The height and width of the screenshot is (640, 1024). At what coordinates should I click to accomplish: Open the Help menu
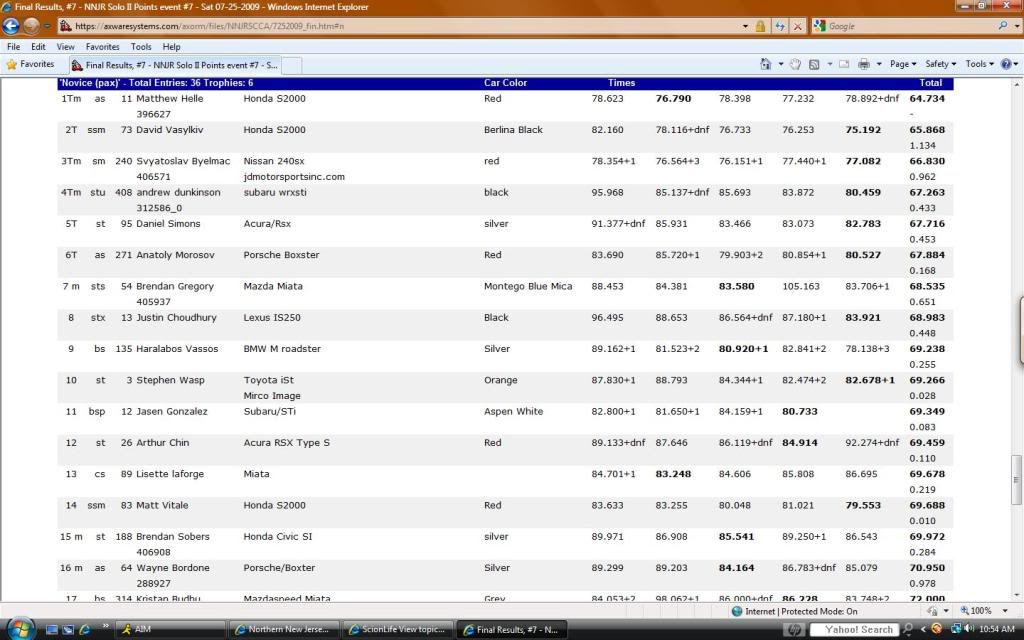[172, 47]
